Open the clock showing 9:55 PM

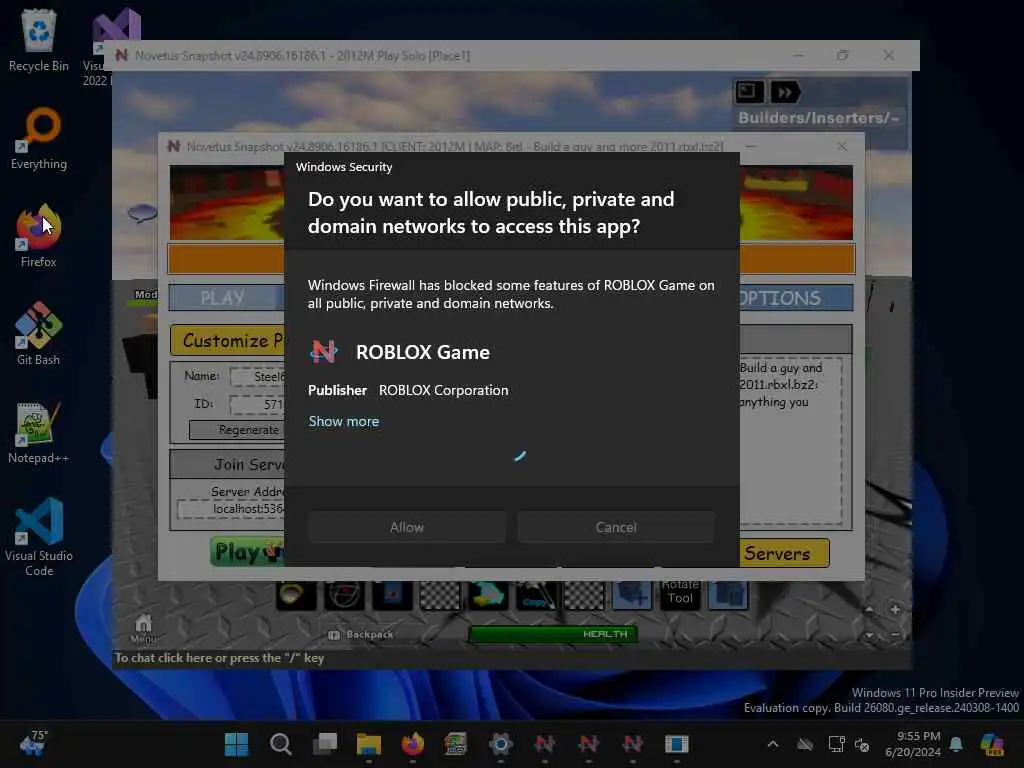click(x=913, y=744)
